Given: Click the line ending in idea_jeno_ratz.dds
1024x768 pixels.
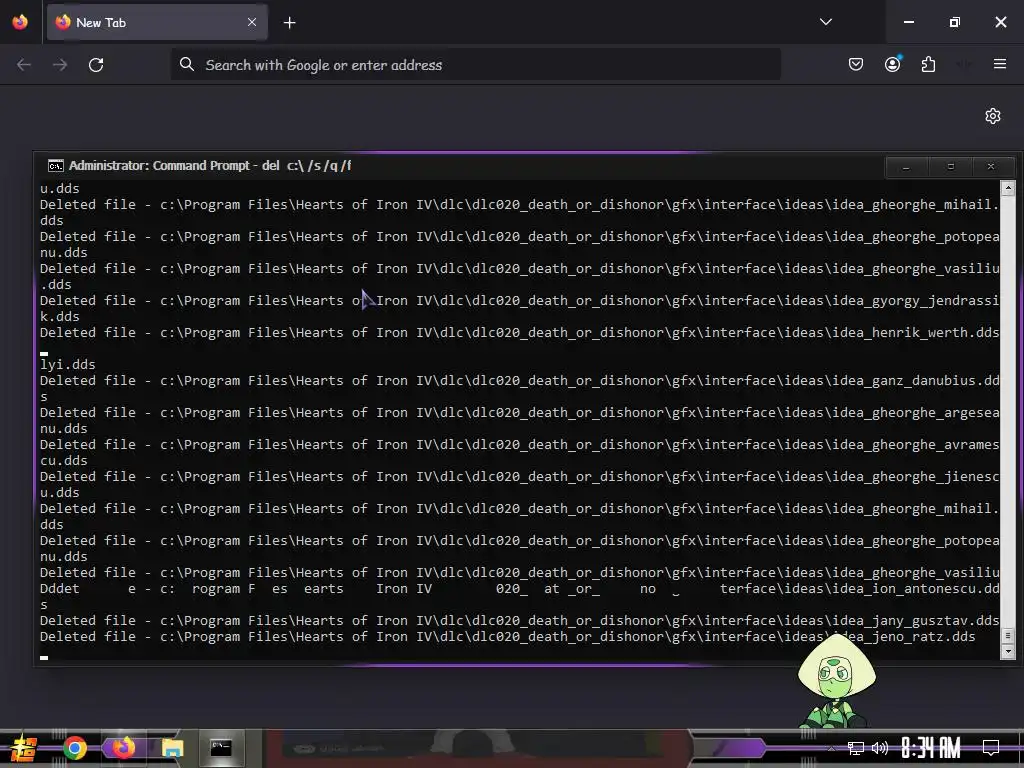Looking at the screenshot, I should click(507, 637).
